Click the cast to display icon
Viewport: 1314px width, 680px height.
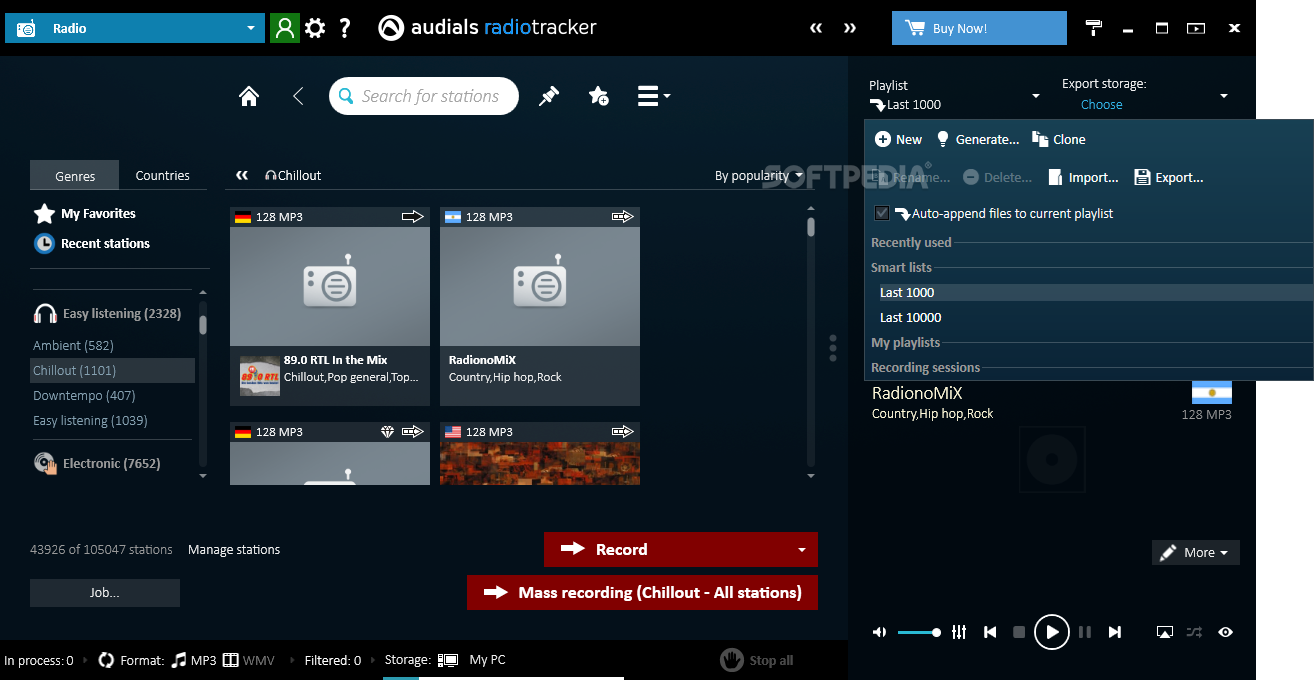click(x=1164, y=632)
